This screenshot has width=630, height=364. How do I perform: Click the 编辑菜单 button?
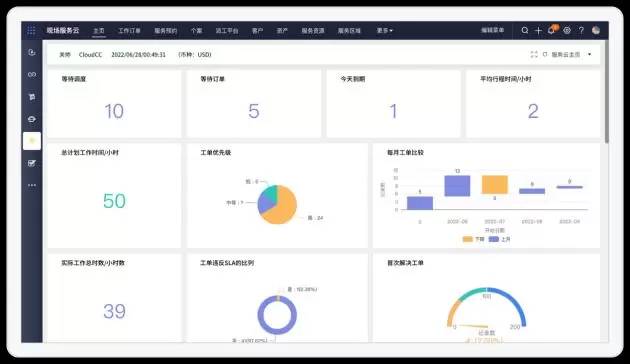[x=493, y=30]
